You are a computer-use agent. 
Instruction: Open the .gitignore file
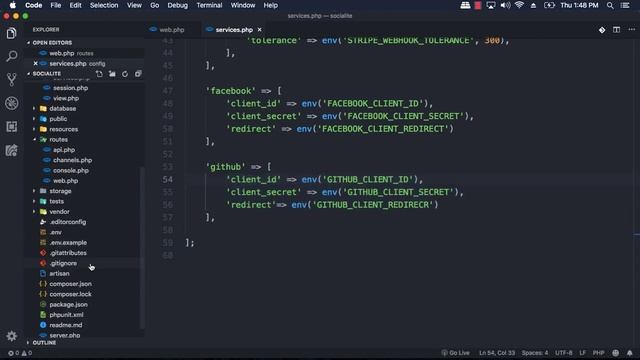[x=63, y=263]
